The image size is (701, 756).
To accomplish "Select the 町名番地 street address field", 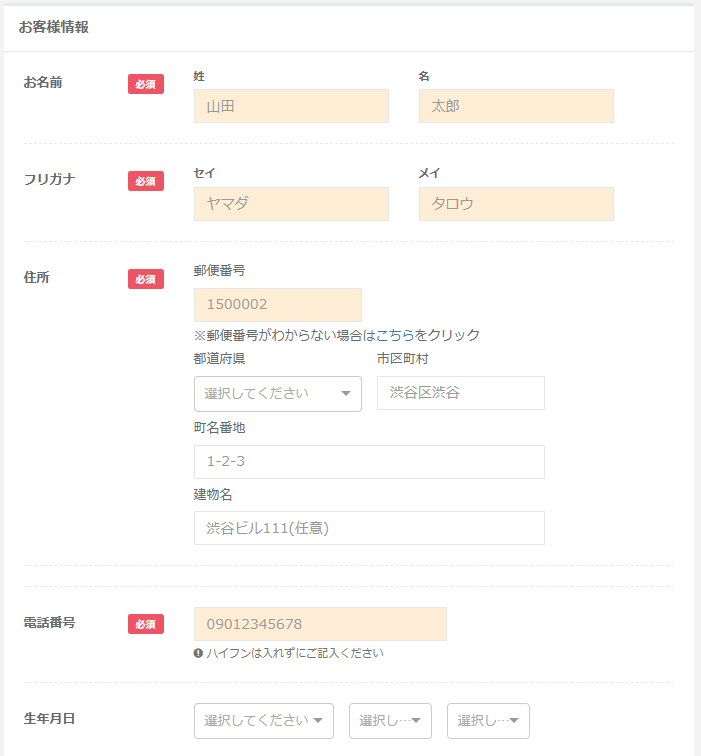I will [x=369, y=462].
